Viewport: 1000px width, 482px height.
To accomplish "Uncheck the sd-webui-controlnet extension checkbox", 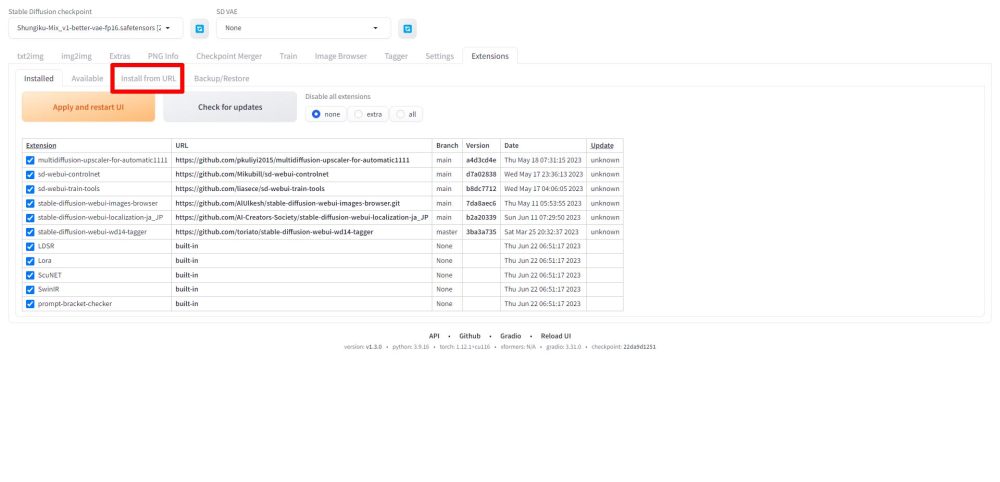I will click(30, 174).
